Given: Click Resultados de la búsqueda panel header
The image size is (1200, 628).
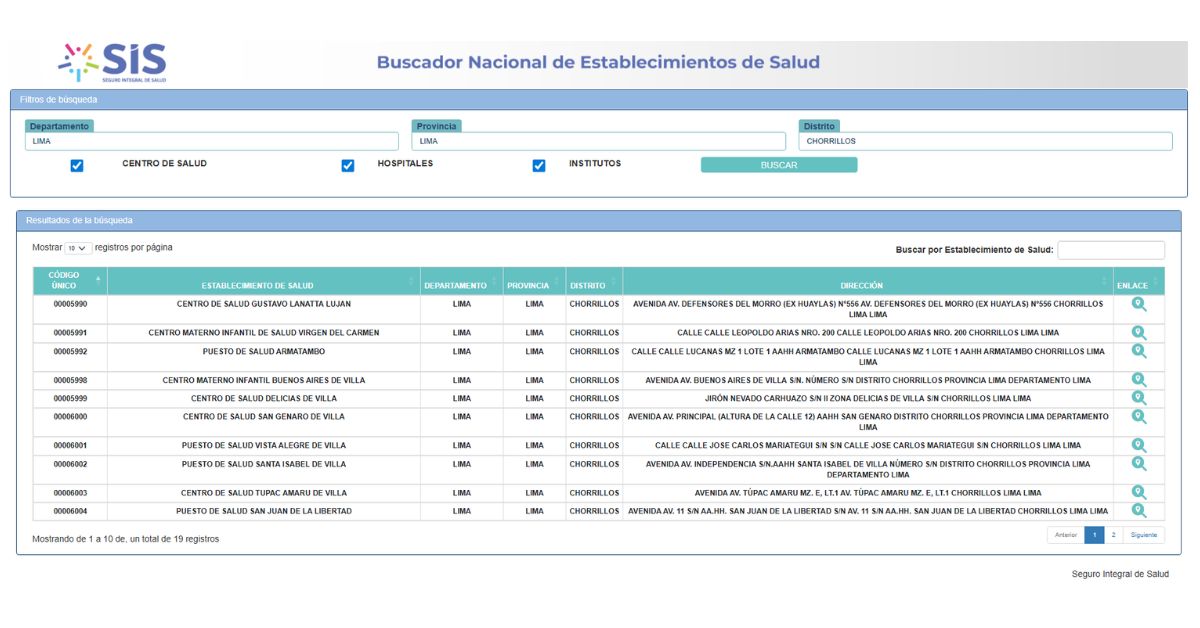Looking at the screenshot, I should point(598,220).
